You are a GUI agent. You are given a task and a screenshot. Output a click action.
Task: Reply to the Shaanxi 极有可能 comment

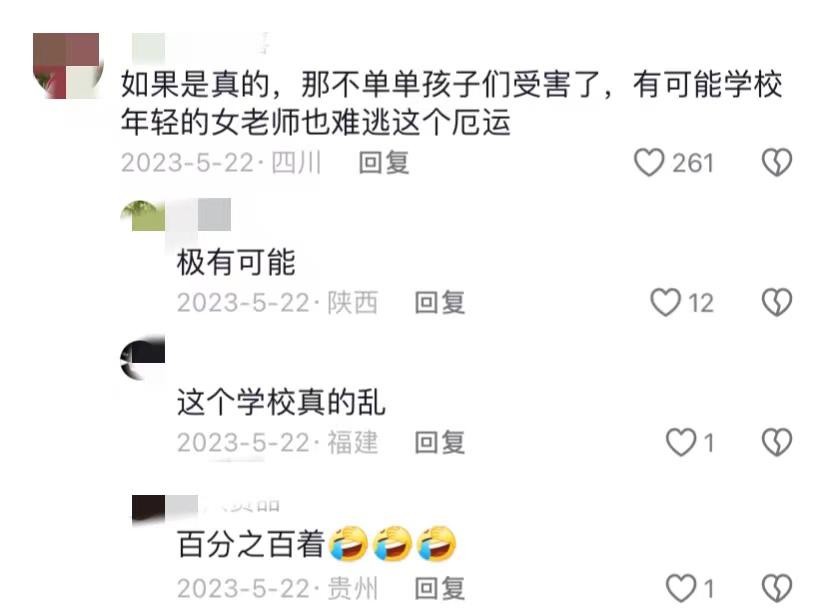(x=439, y=303)
